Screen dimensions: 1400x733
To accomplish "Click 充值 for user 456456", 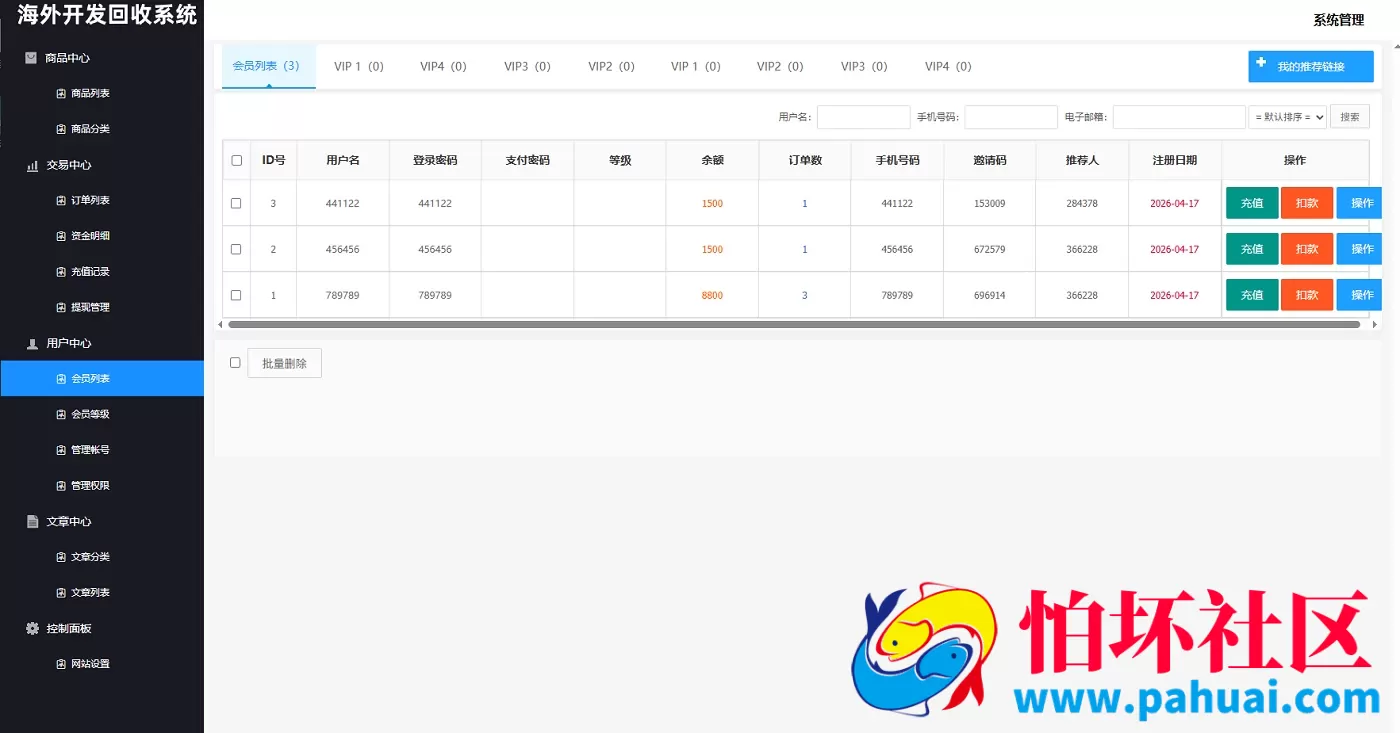I will click(1252, 249).
